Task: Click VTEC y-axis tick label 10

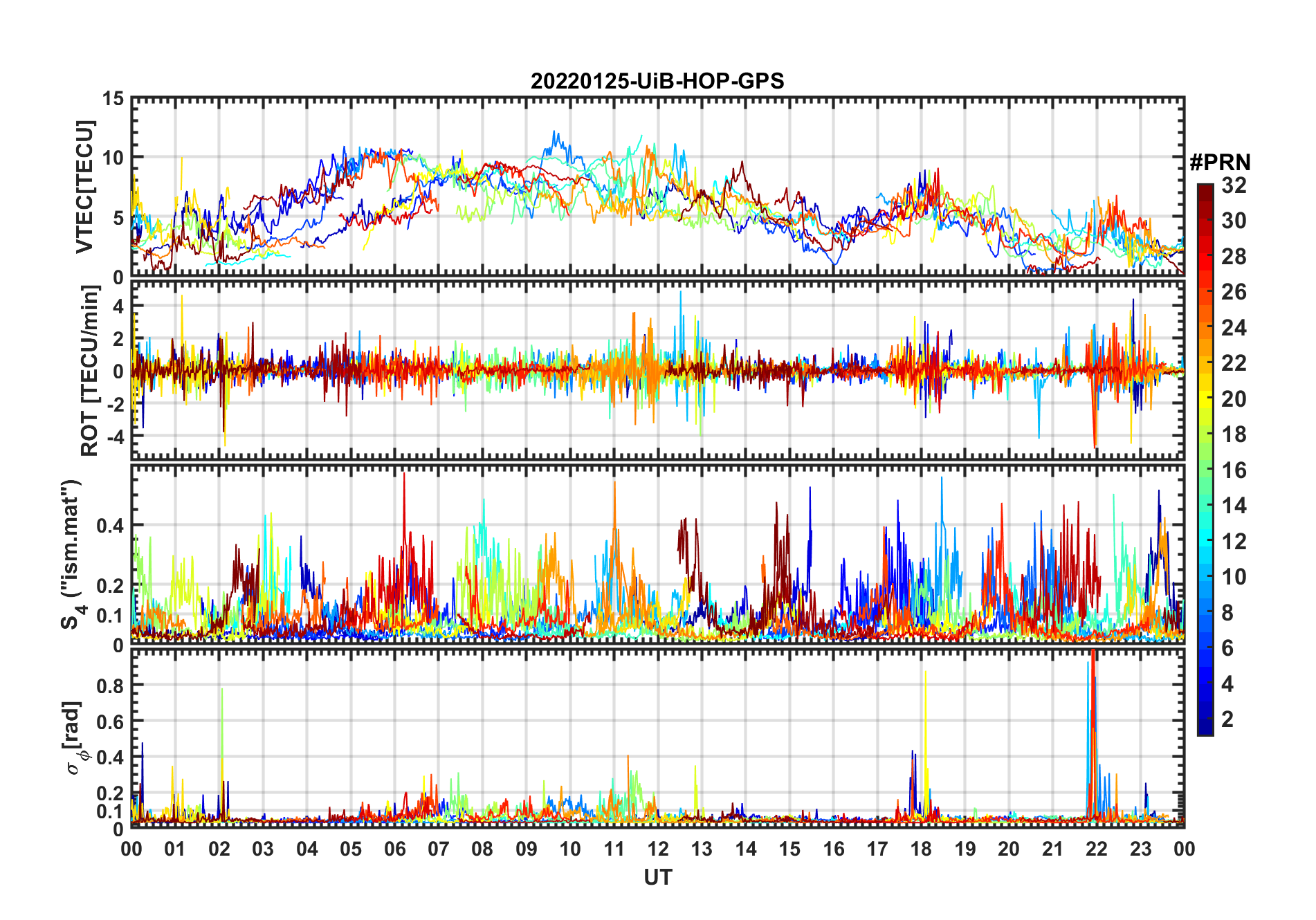Action: 113,158
